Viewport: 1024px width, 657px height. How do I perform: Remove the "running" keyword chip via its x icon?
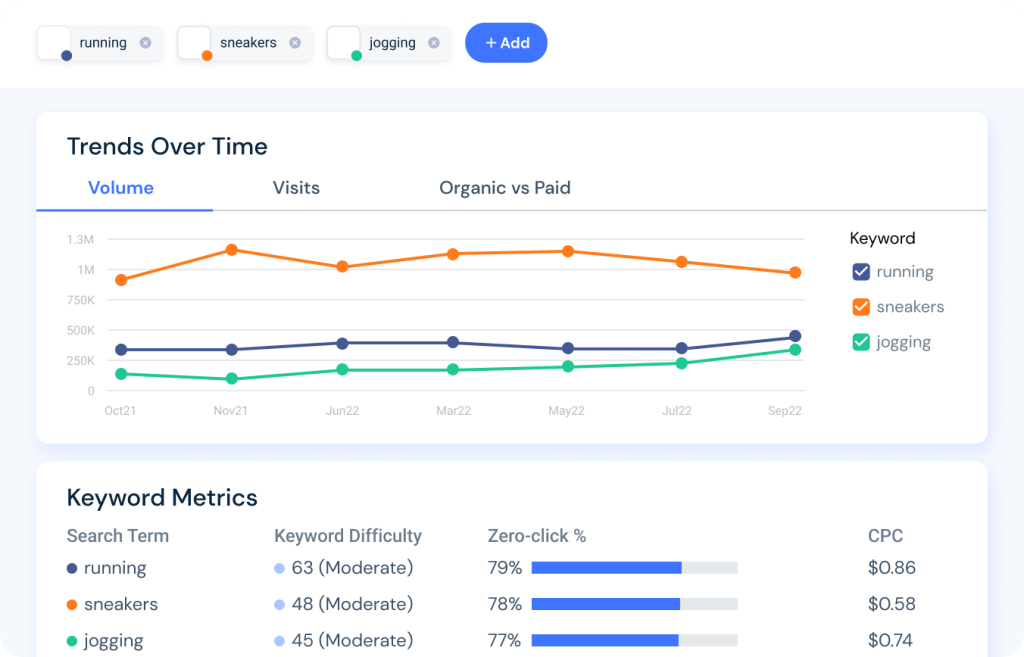(146, 43)
